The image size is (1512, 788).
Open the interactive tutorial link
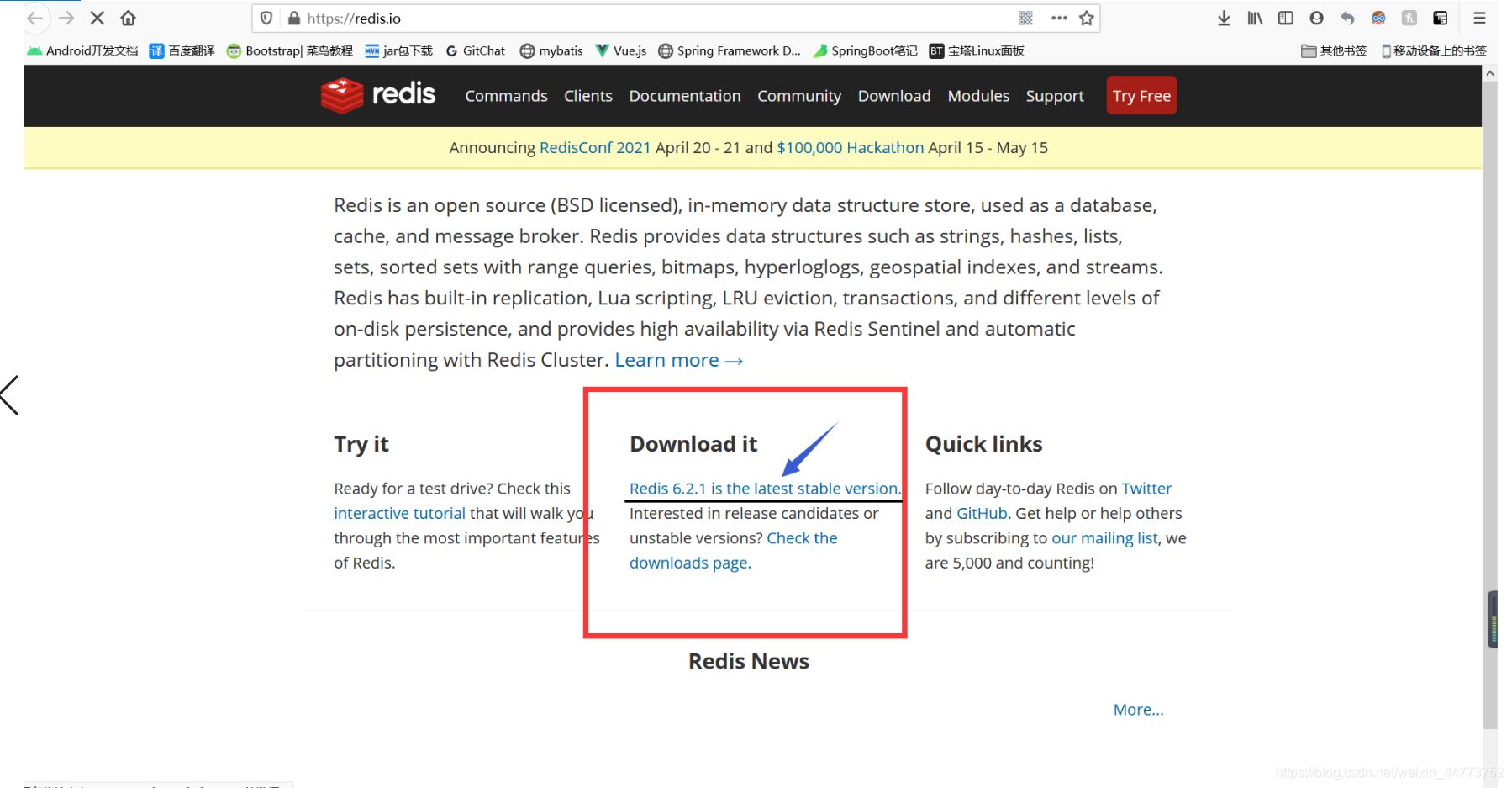coord(399,513)
